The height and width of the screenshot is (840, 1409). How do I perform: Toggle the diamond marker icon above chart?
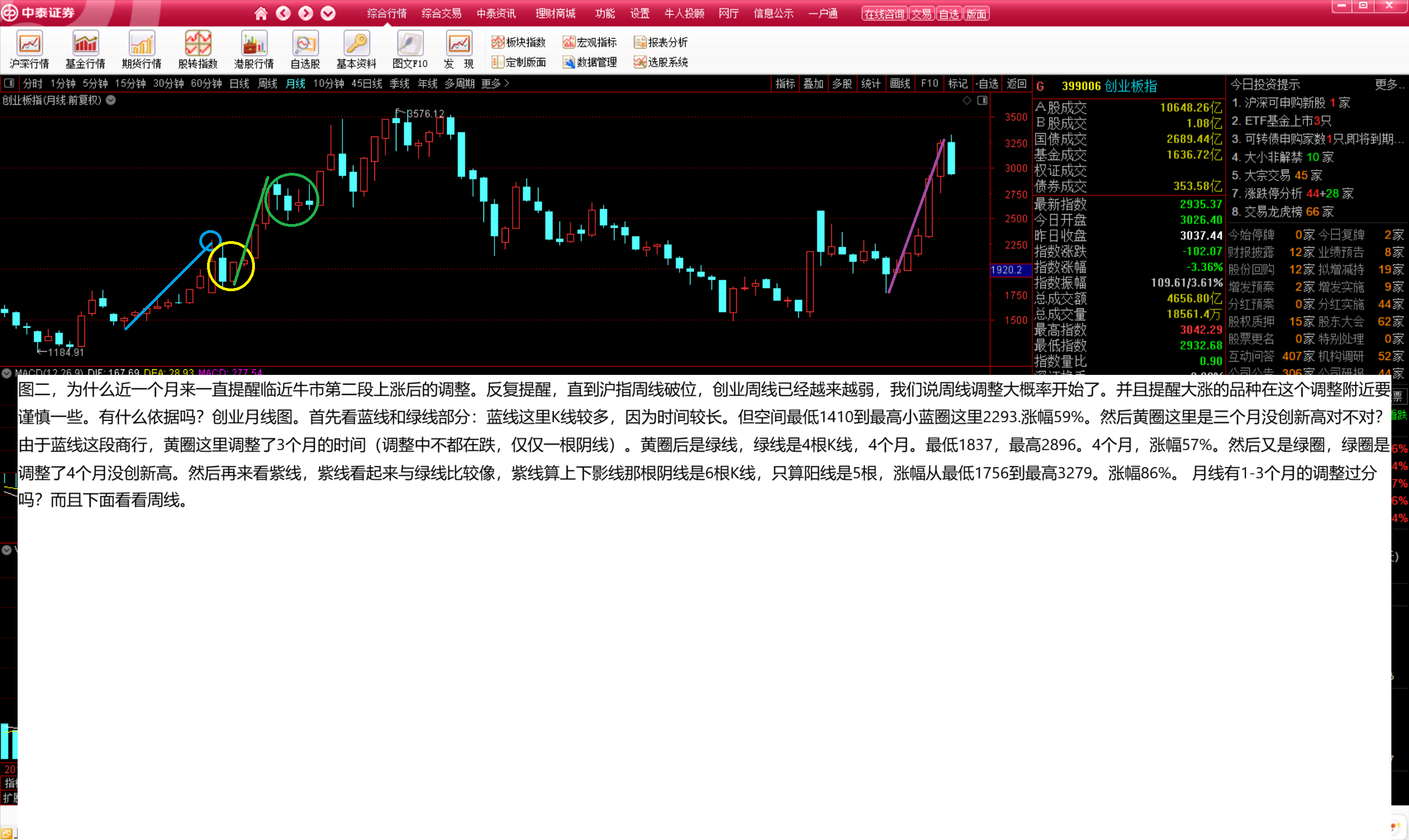click(x=967, y=100)
